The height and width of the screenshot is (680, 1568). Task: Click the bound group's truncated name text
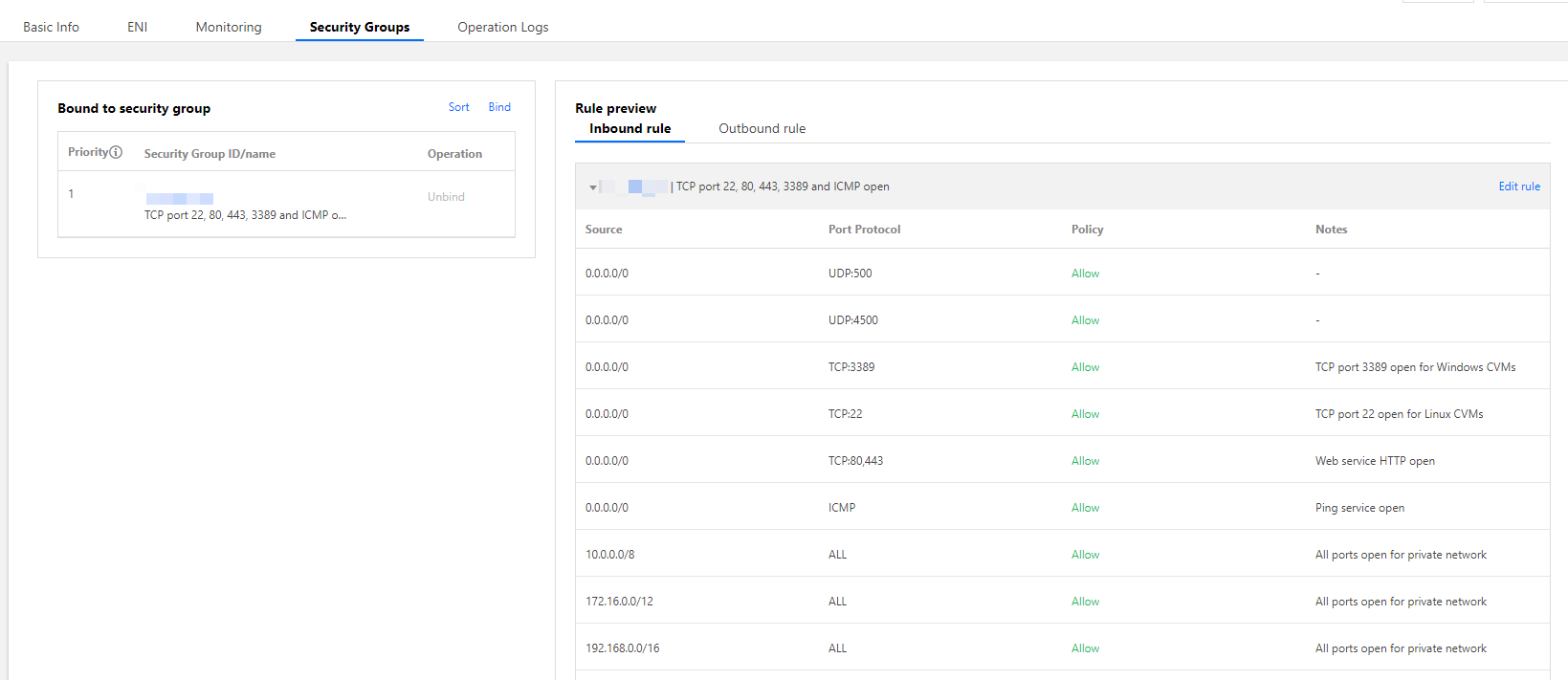coord(245,215)
